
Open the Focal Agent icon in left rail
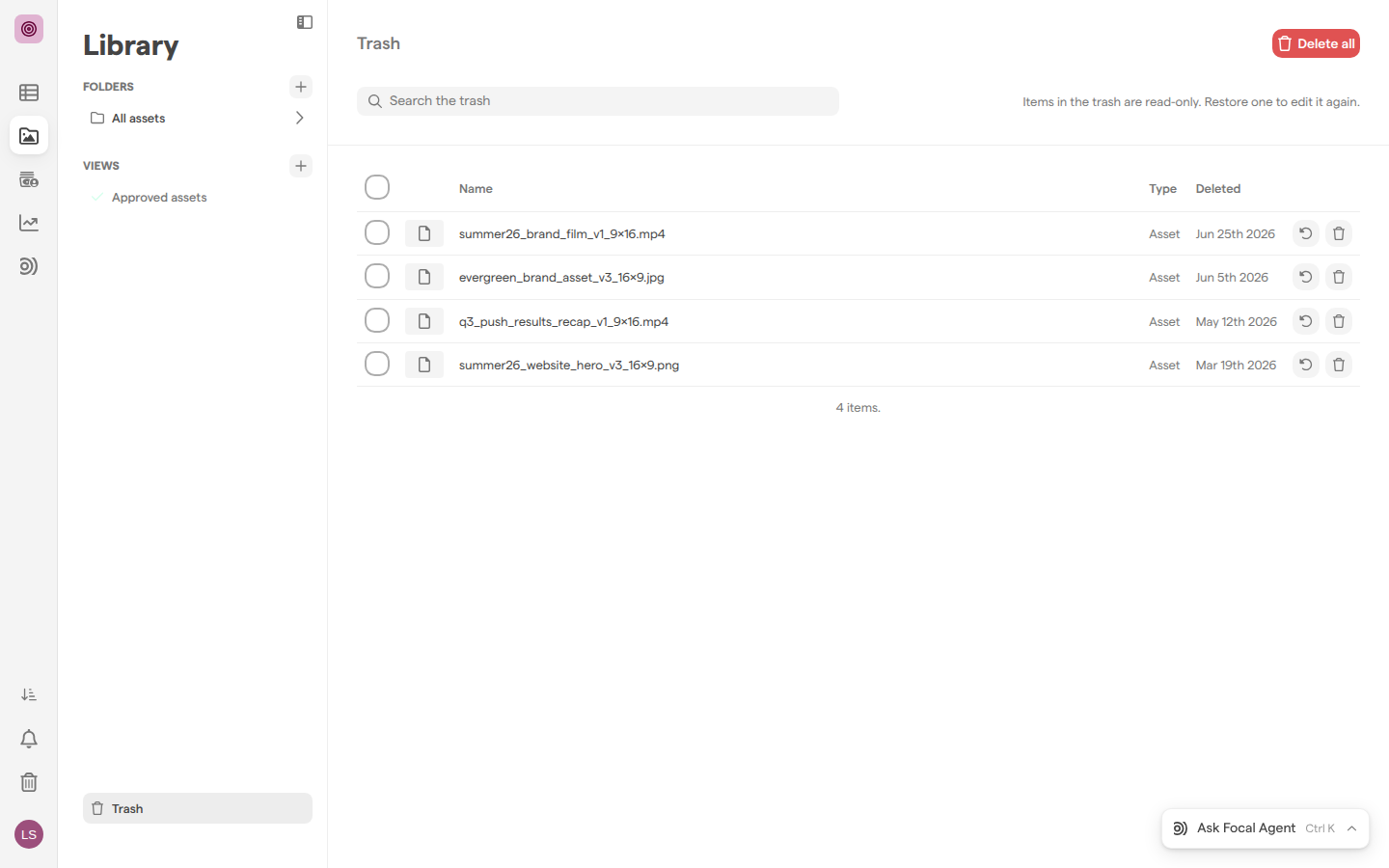[29, 266]
